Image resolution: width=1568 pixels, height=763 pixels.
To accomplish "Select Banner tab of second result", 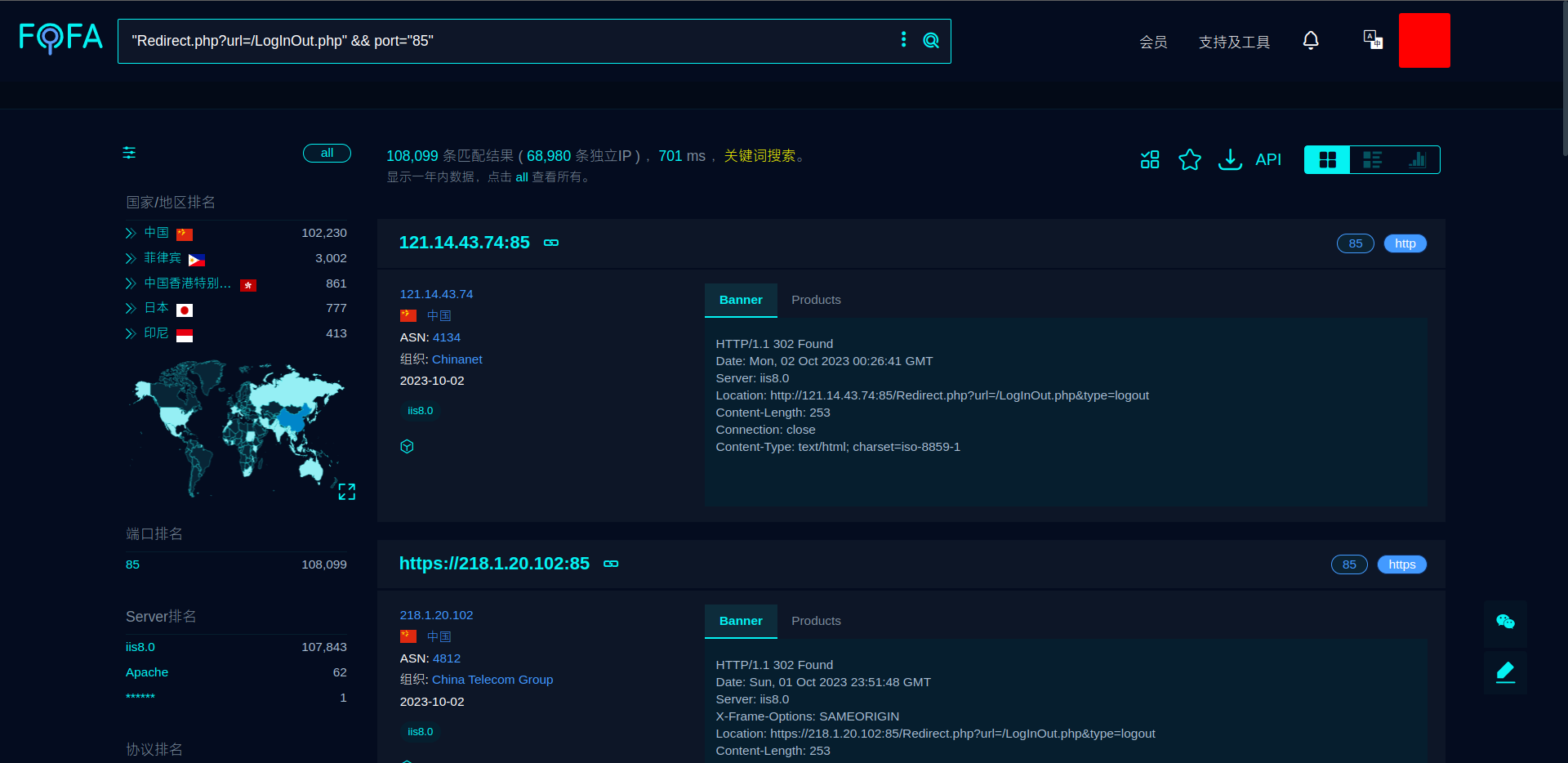I will 741,621.
